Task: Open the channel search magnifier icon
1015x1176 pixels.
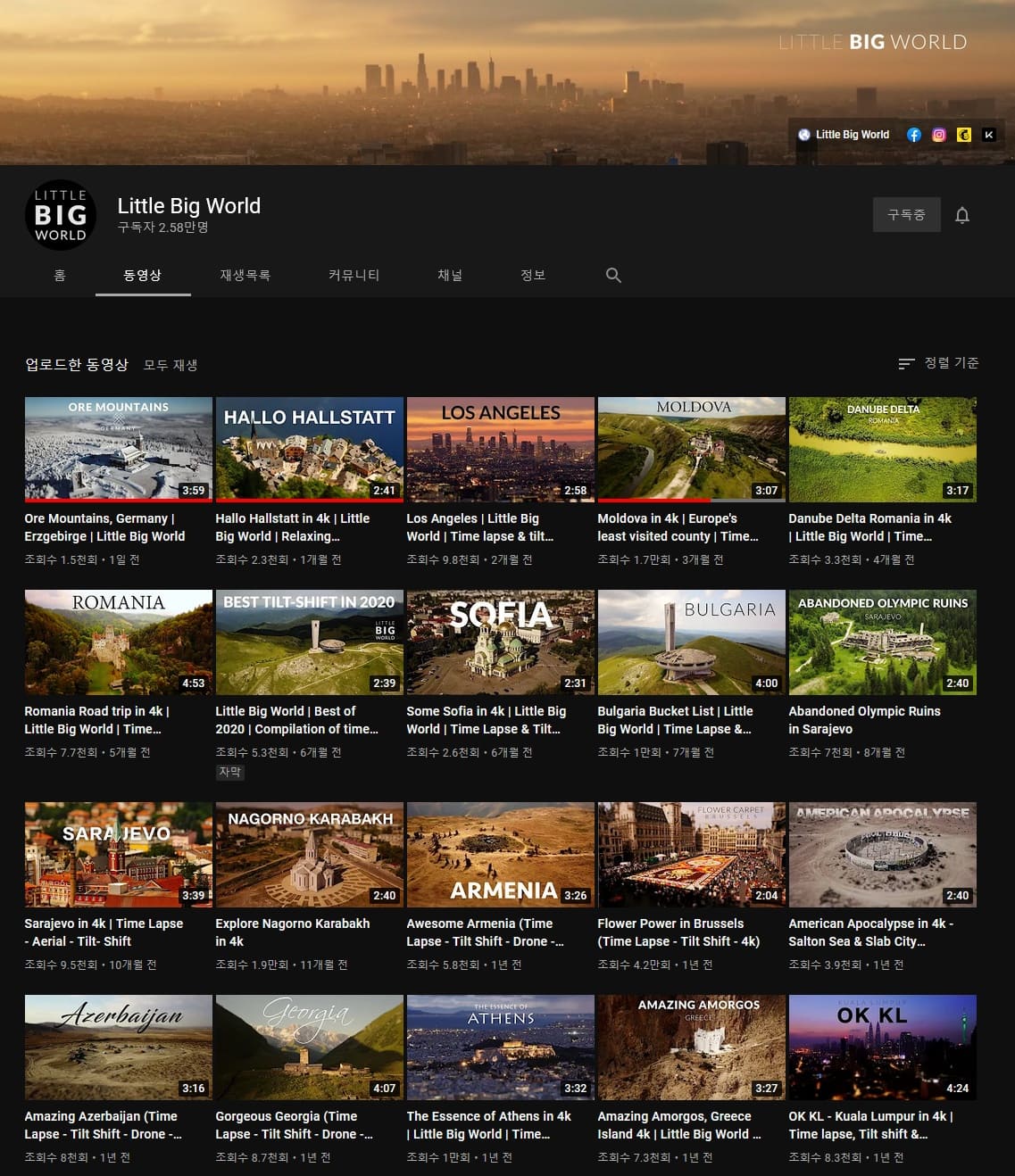Action: 613,275
